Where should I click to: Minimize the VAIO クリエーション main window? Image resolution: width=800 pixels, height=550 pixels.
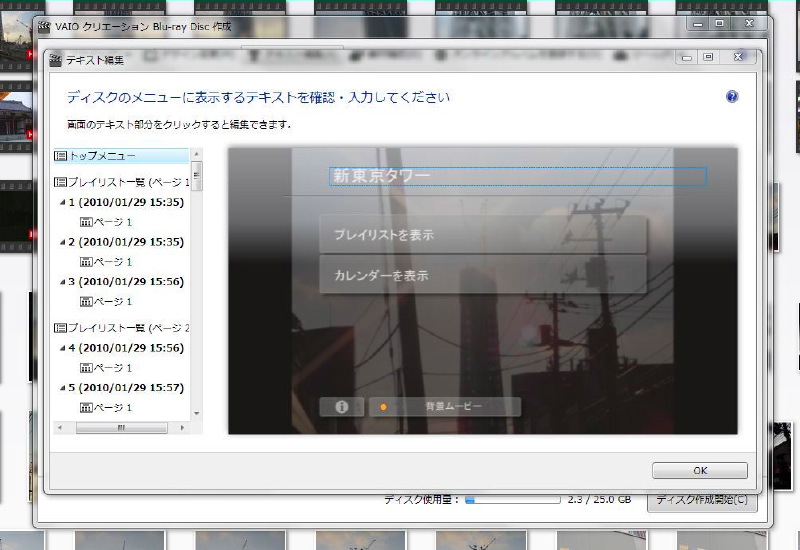pyautogui.click(x=698, y=23)
